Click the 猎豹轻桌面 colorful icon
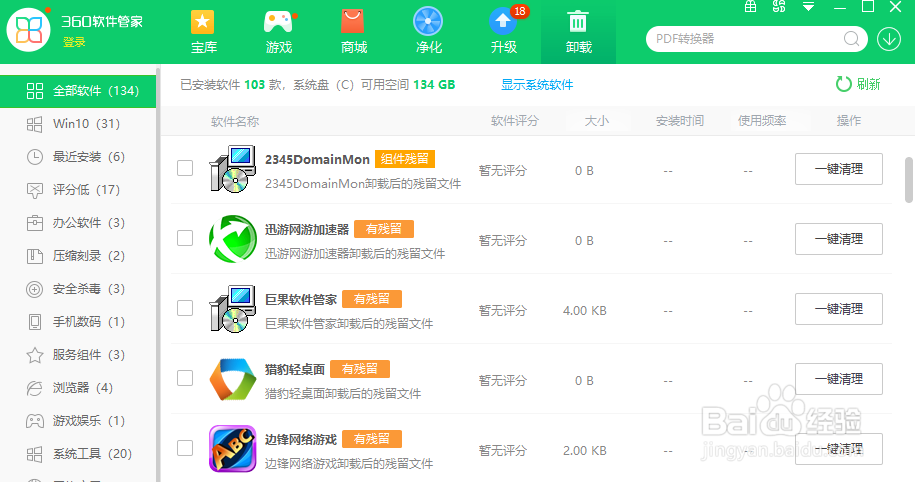 tap(233, 379)
